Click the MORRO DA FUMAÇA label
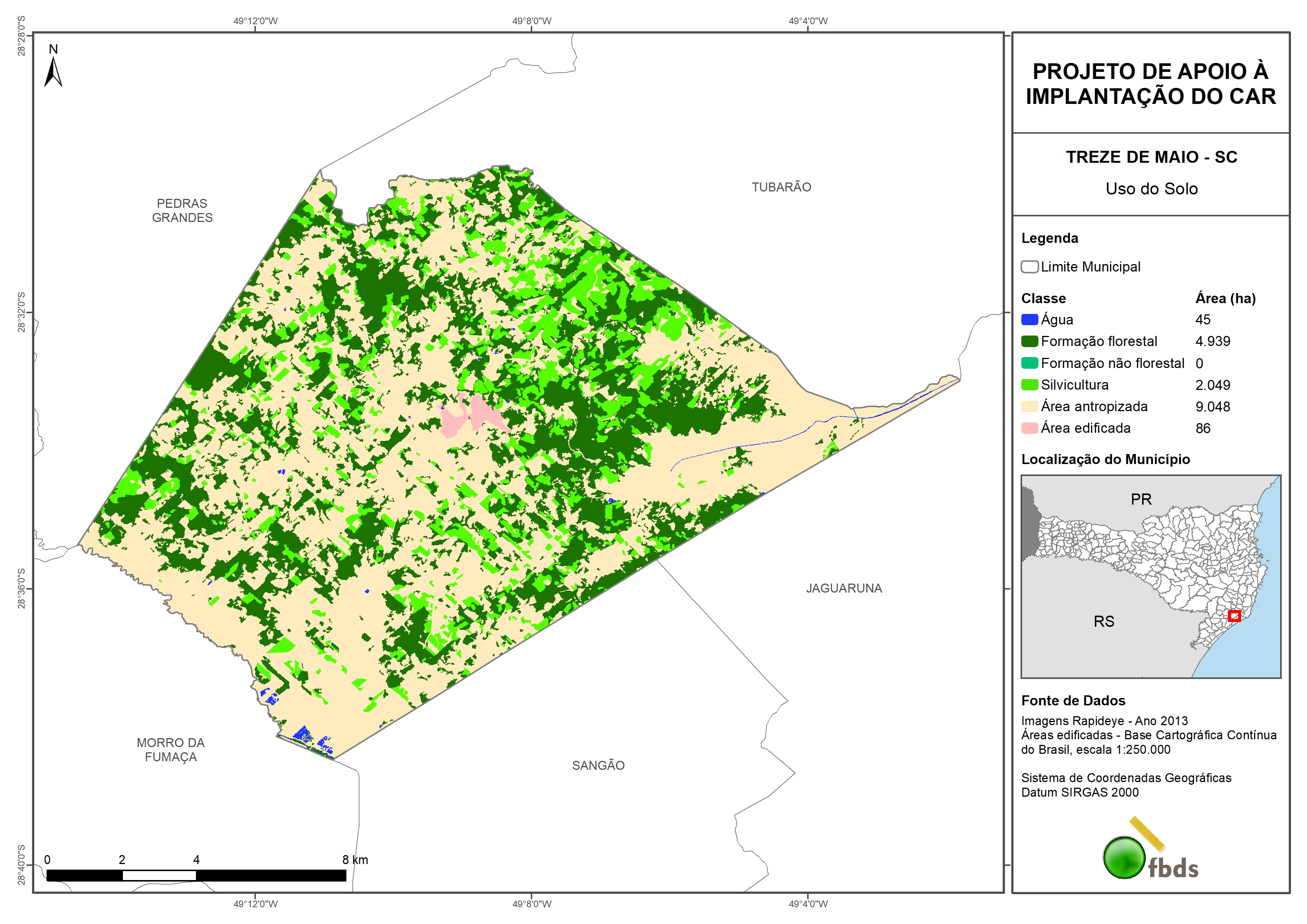 pos(171,750)
